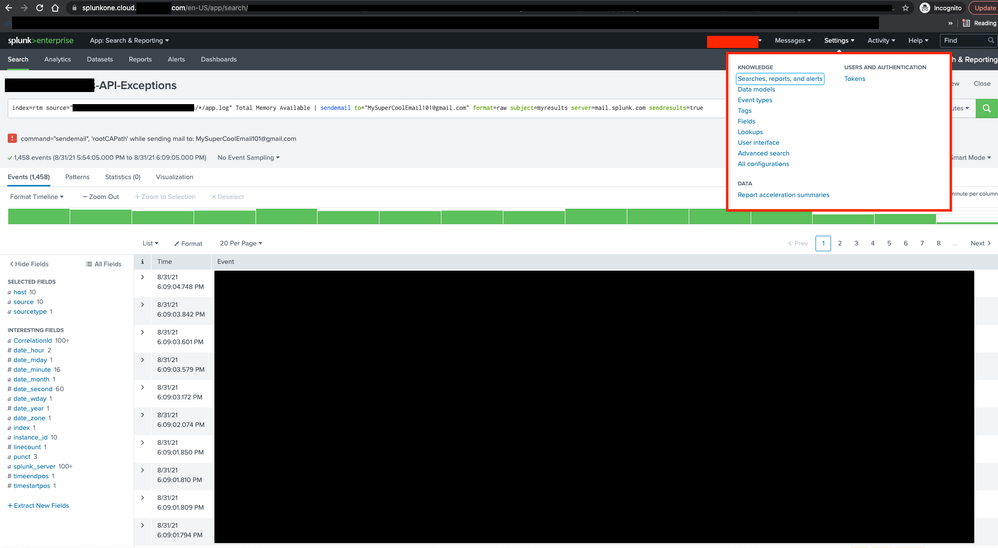The width and height of the screenshot is (998, 548).
Task: Open Format Timeline dropdown
Action: (37, 197)
